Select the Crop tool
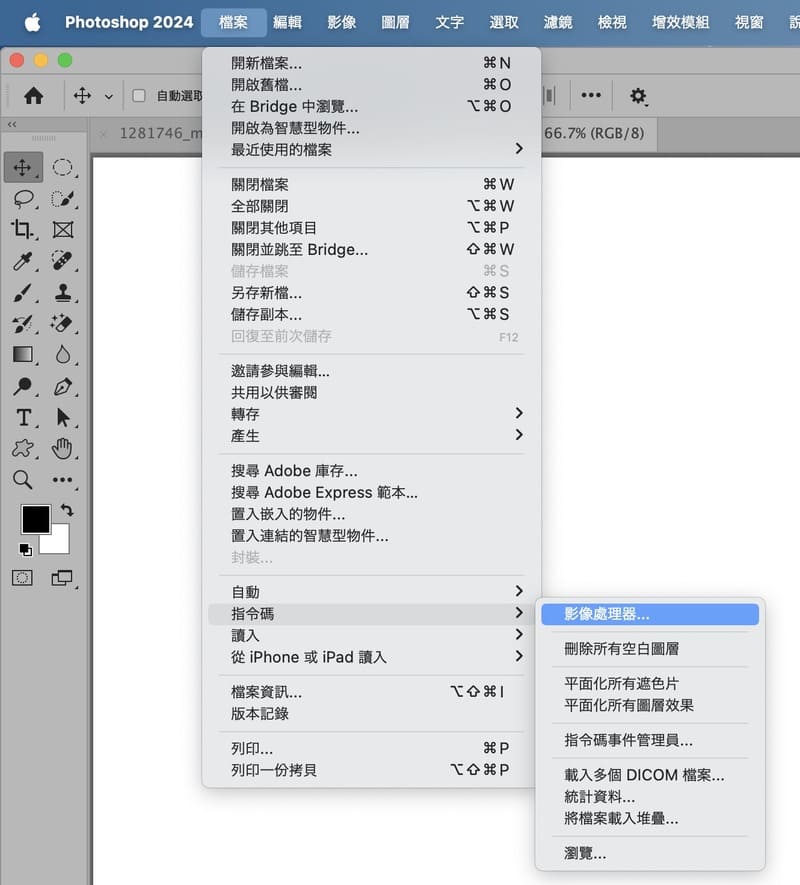This screenshot has width=800, height=885. coord(23,229)
